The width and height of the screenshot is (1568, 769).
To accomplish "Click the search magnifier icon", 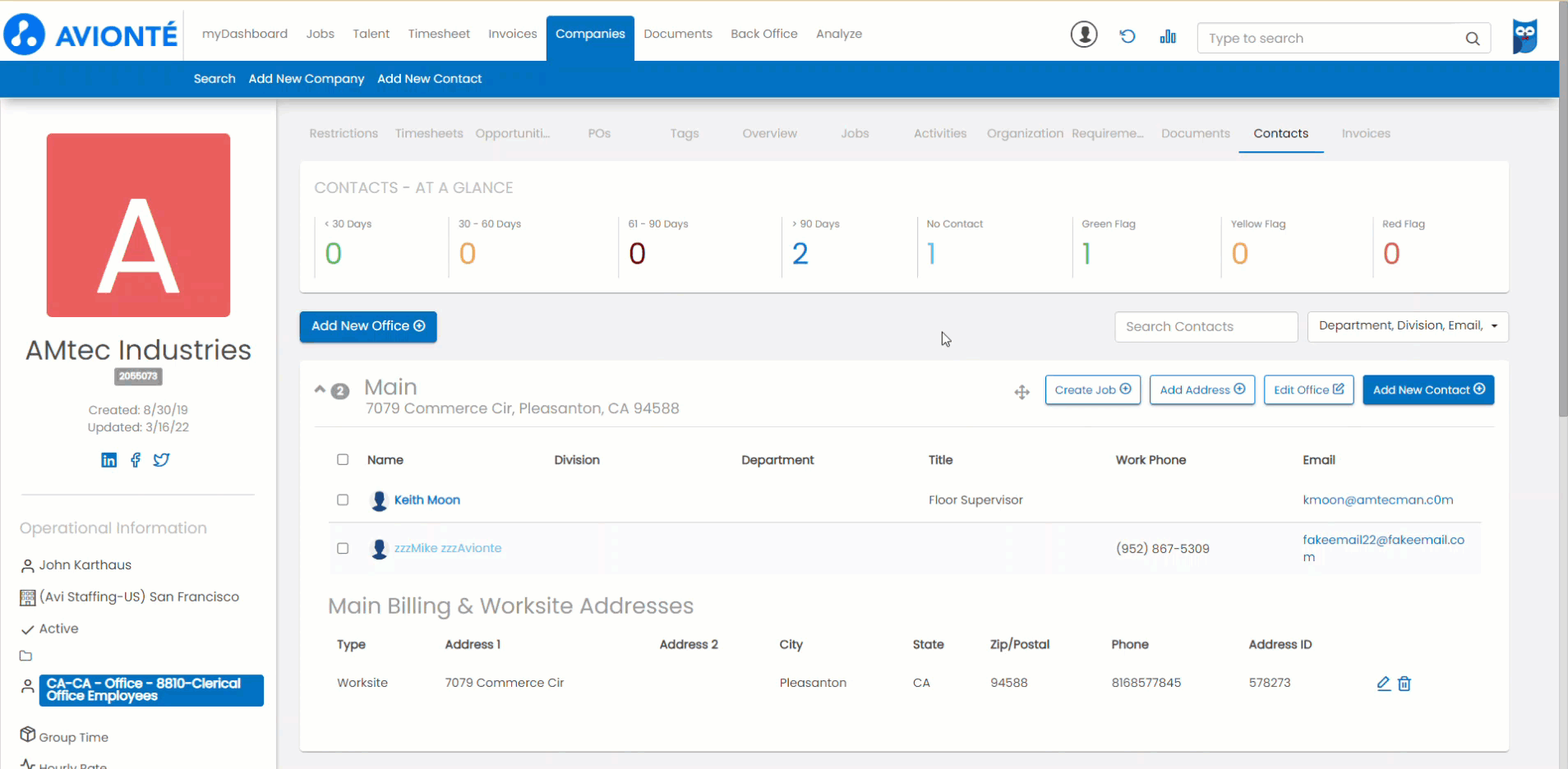I will click(x=1473, y=39).
